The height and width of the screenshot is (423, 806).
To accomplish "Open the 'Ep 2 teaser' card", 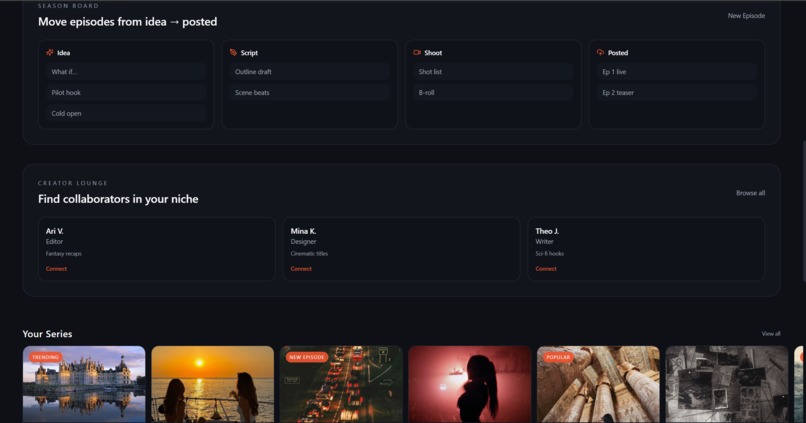I will click(676, 93).
